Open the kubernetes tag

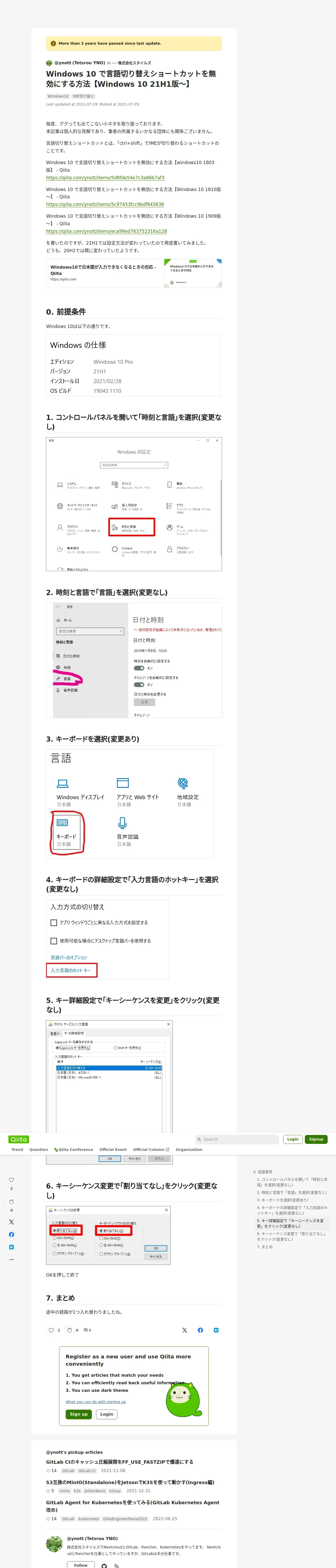[x=88, y=1519]
